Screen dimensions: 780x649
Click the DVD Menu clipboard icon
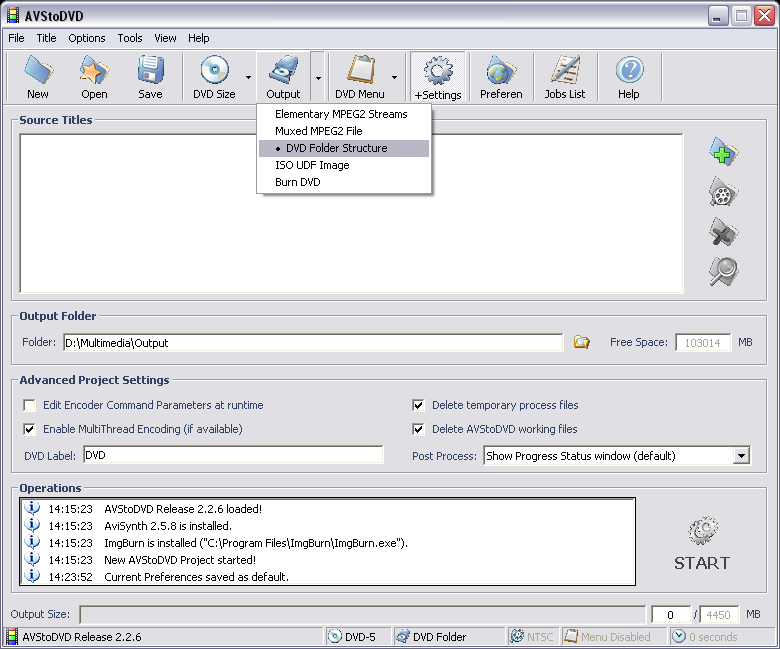[360, 70]
